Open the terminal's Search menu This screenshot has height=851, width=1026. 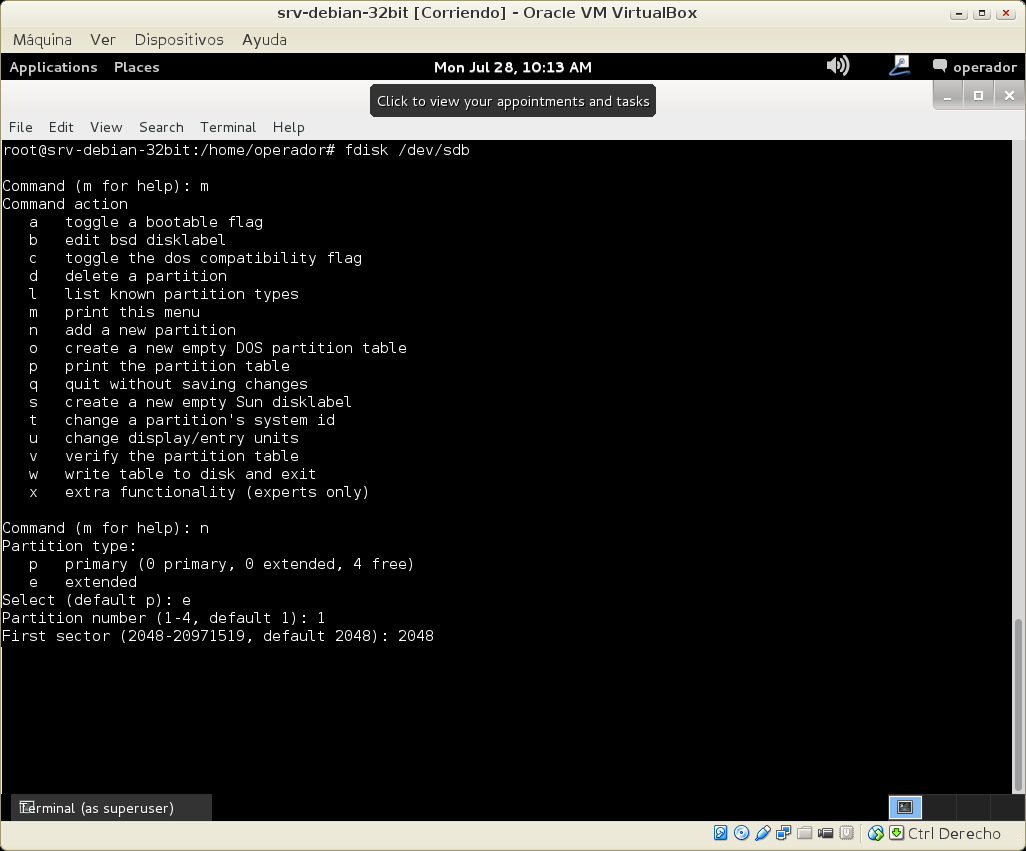[161, 127]
